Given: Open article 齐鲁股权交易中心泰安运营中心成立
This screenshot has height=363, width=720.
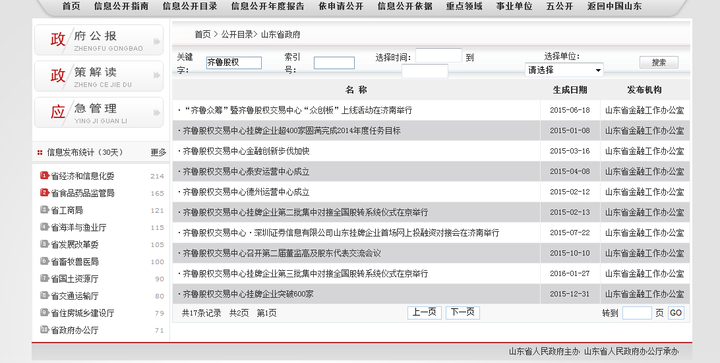Looking at the screenshot, I should point(246,172).
